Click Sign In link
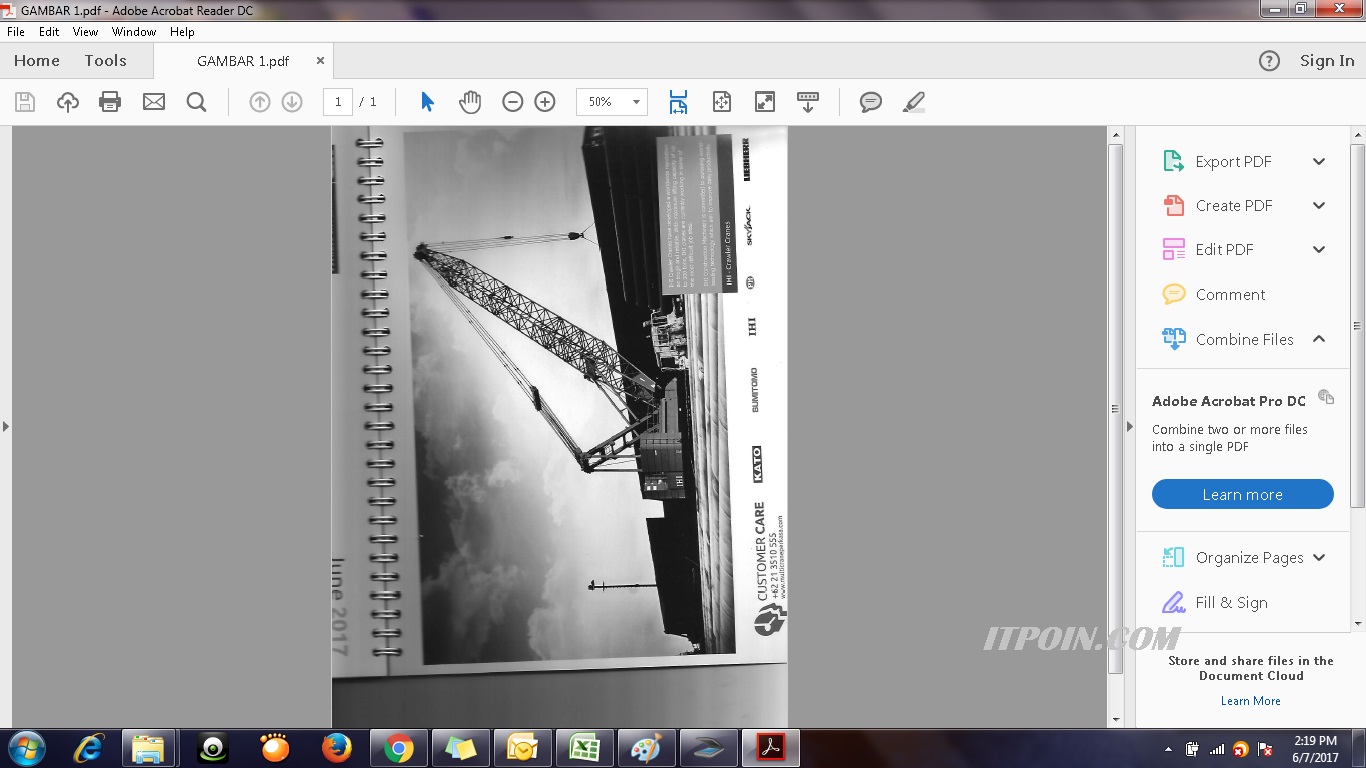Screen dimensions: 1366x768 pos(1327,61)
